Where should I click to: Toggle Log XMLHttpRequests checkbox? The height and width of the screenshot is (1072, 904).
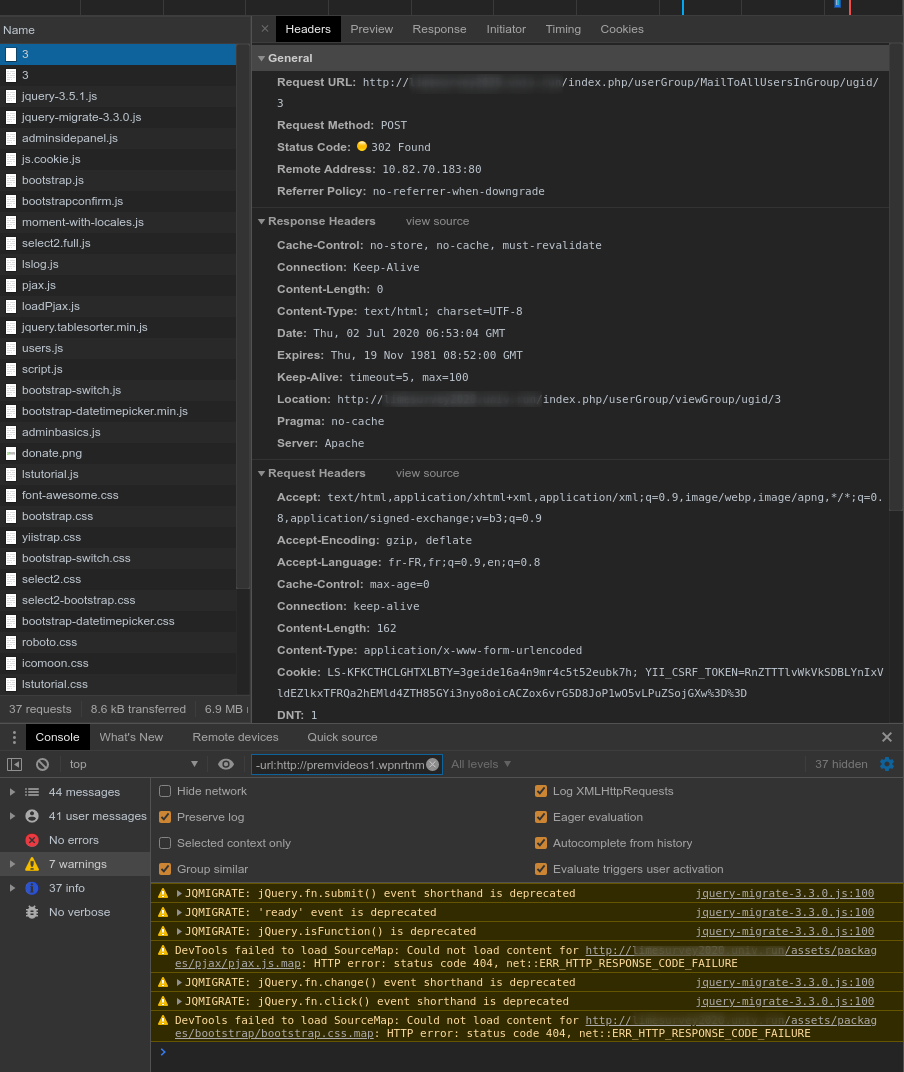pyautogui.click(x=541, y=791)
